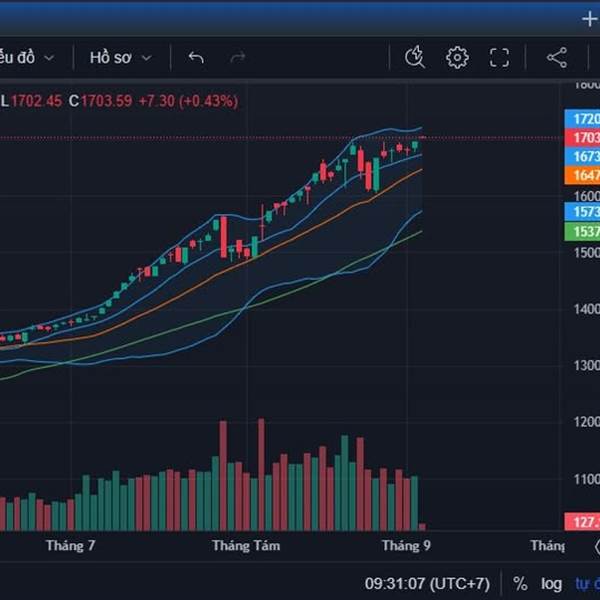Click the plus icon at top right
This screenshot has width=600, height=600.
(x=589, y=18)
